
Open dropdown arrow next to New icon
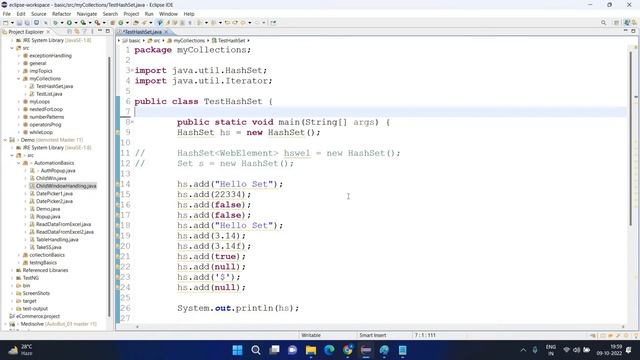click(12, 23)
